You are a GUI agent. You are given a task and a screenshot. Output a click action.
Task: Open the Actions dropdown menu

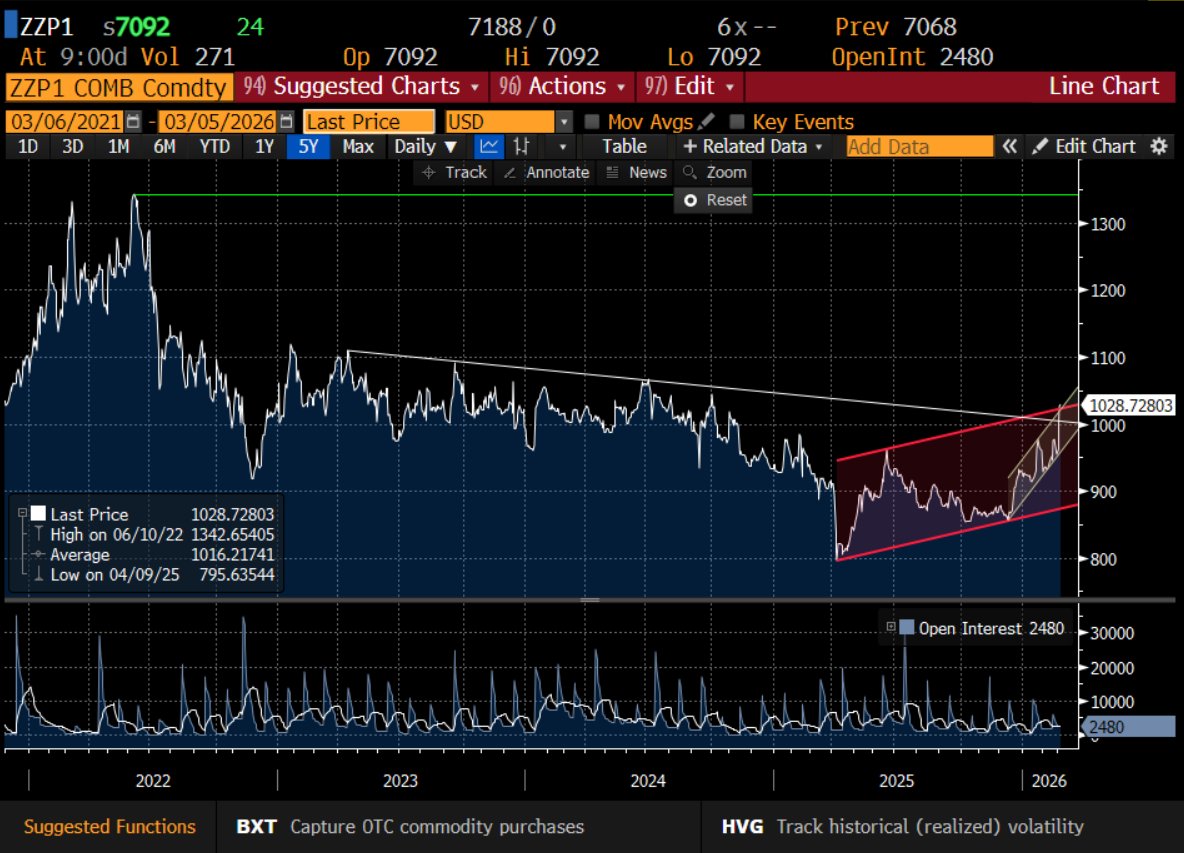tap(563, 87)
